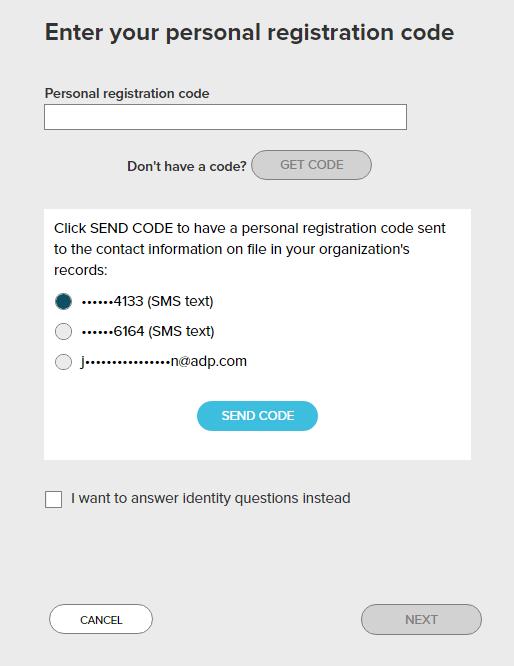Click the blue SEND CODE button

coord(257,416)
